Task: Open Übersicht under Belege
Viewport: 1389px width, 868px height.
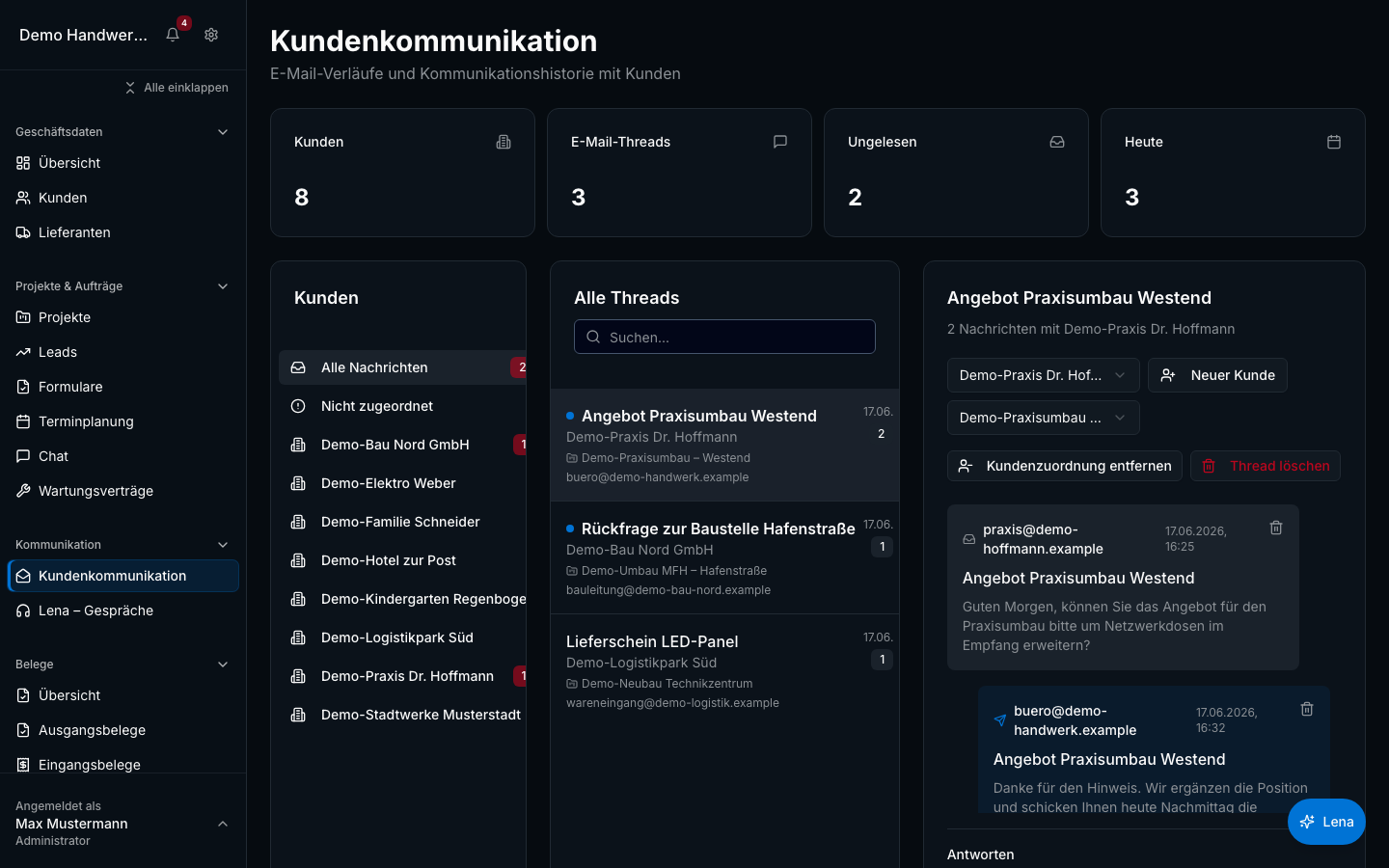Action: [123, 695]
